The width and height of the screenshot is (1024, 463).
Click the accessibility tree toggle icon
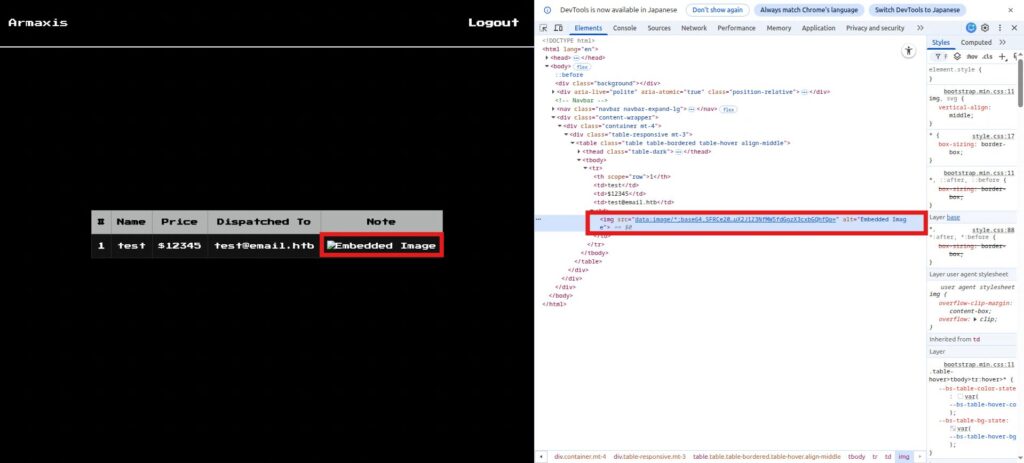[x=908, y=50]
